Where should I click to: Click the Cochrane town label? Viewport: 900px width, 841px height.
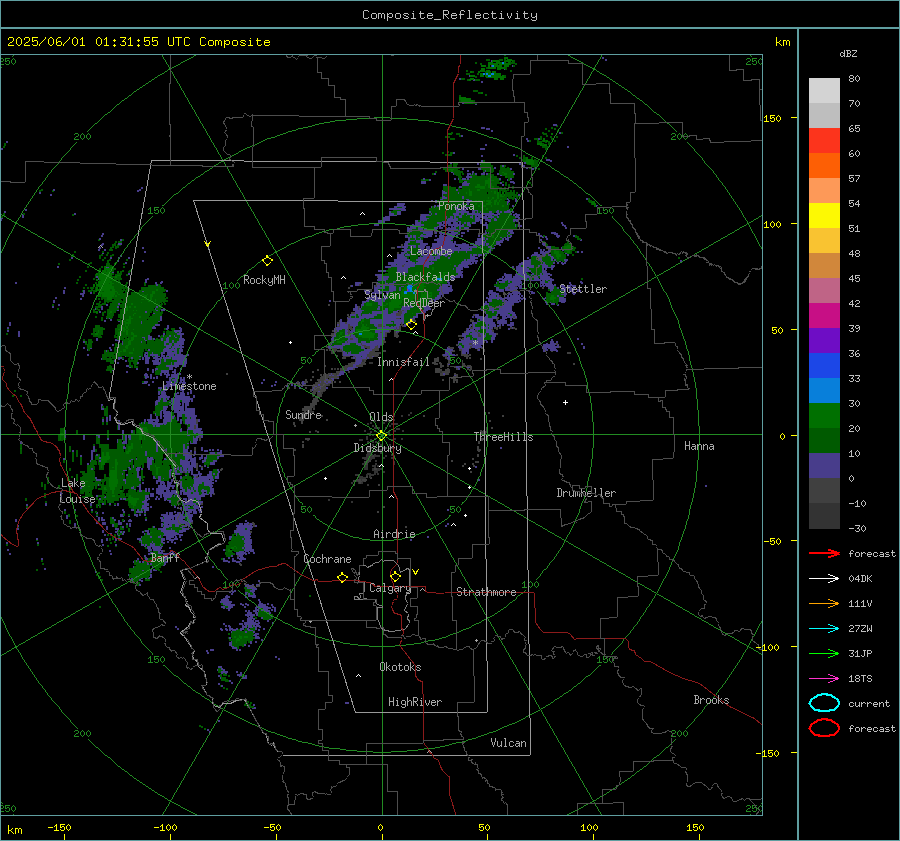(x=327, y=559)
